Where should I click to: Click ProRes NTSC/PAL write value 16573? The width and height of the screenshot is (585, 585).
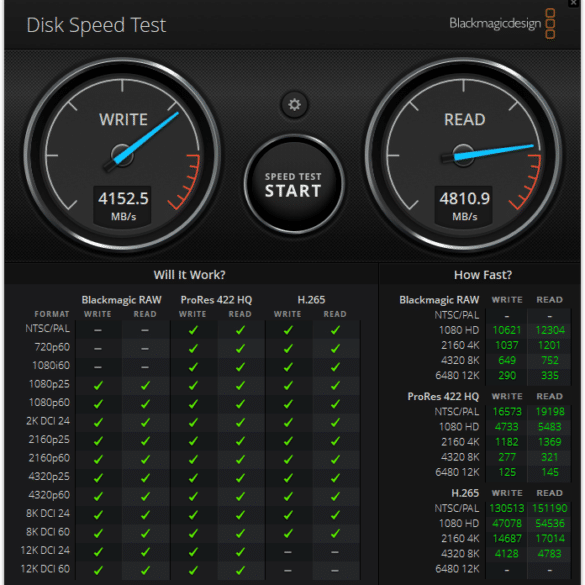[x=507, y=412]
